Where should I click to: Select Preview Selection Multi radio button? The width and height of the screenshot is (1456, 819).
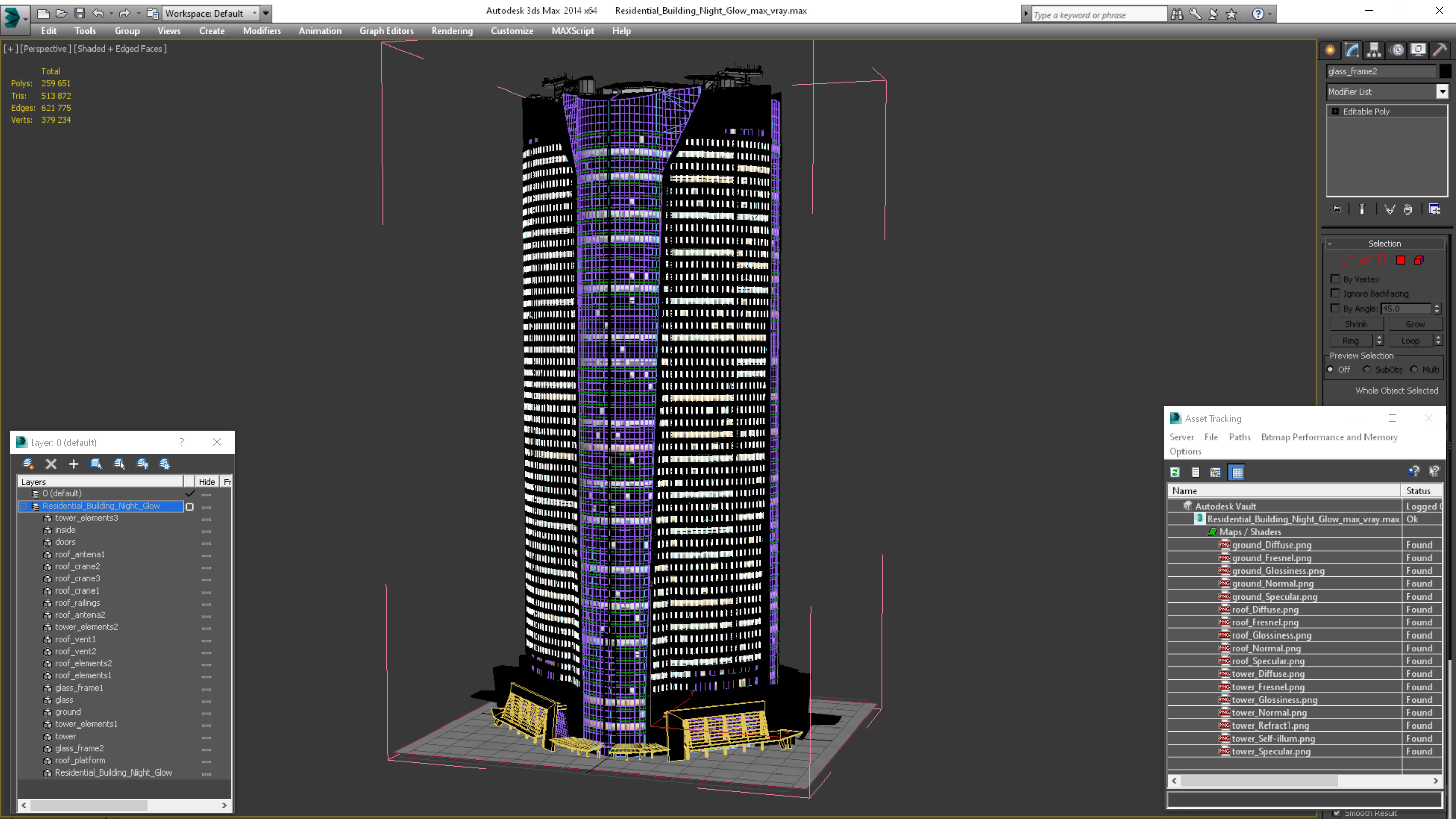(1414, 369)
